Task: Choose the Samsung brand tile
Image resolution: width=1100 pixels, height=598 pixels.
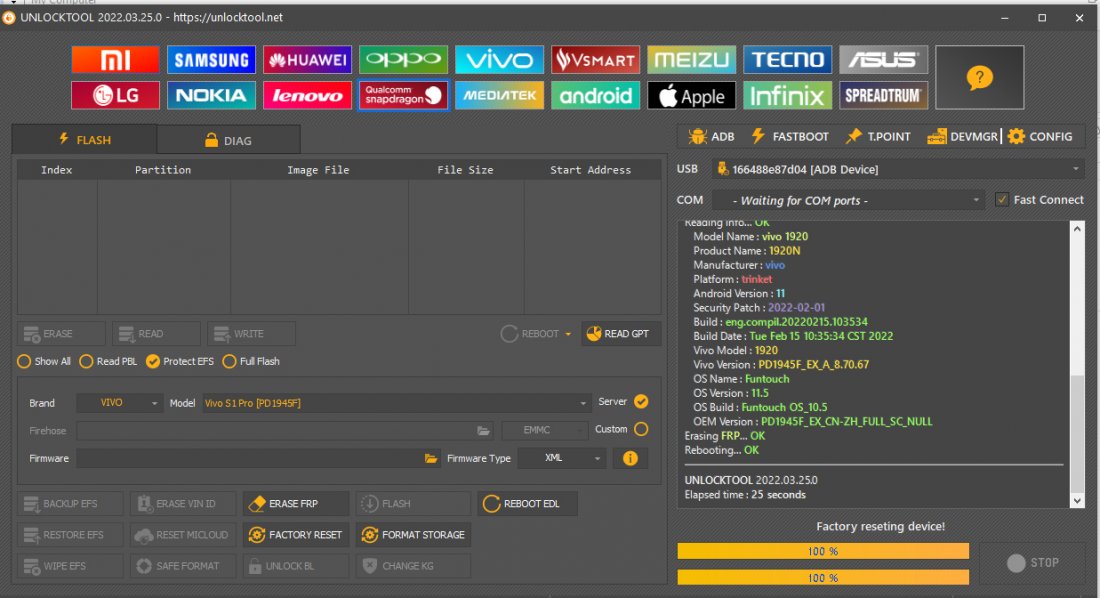Action: click(211, 60)
